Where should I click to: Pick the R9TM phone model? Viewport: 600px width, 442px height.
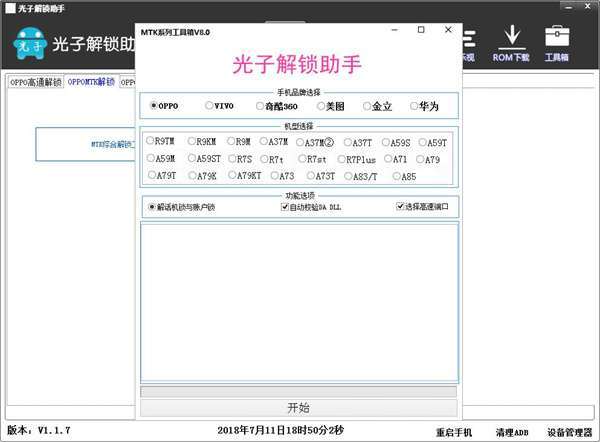151,142
